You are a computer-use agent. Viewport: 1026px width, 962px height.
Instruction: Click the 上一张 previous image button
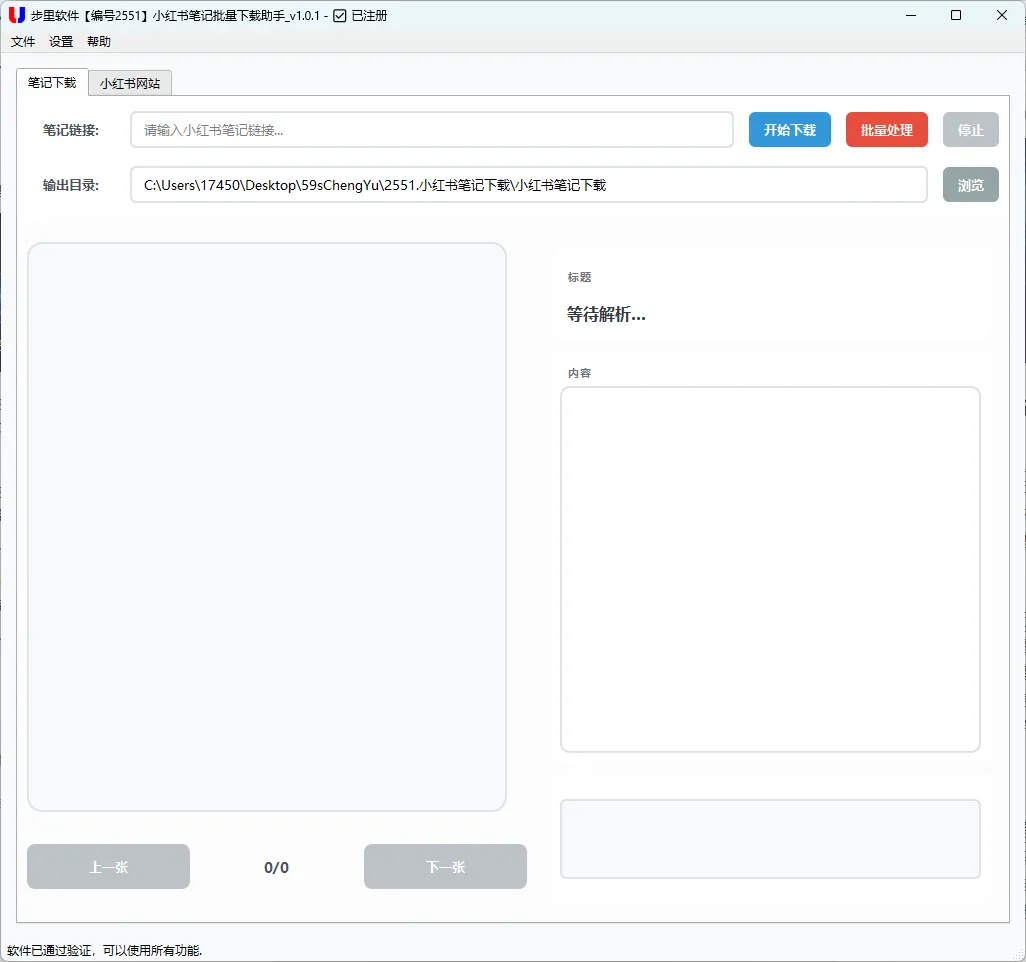click(109, 866)
